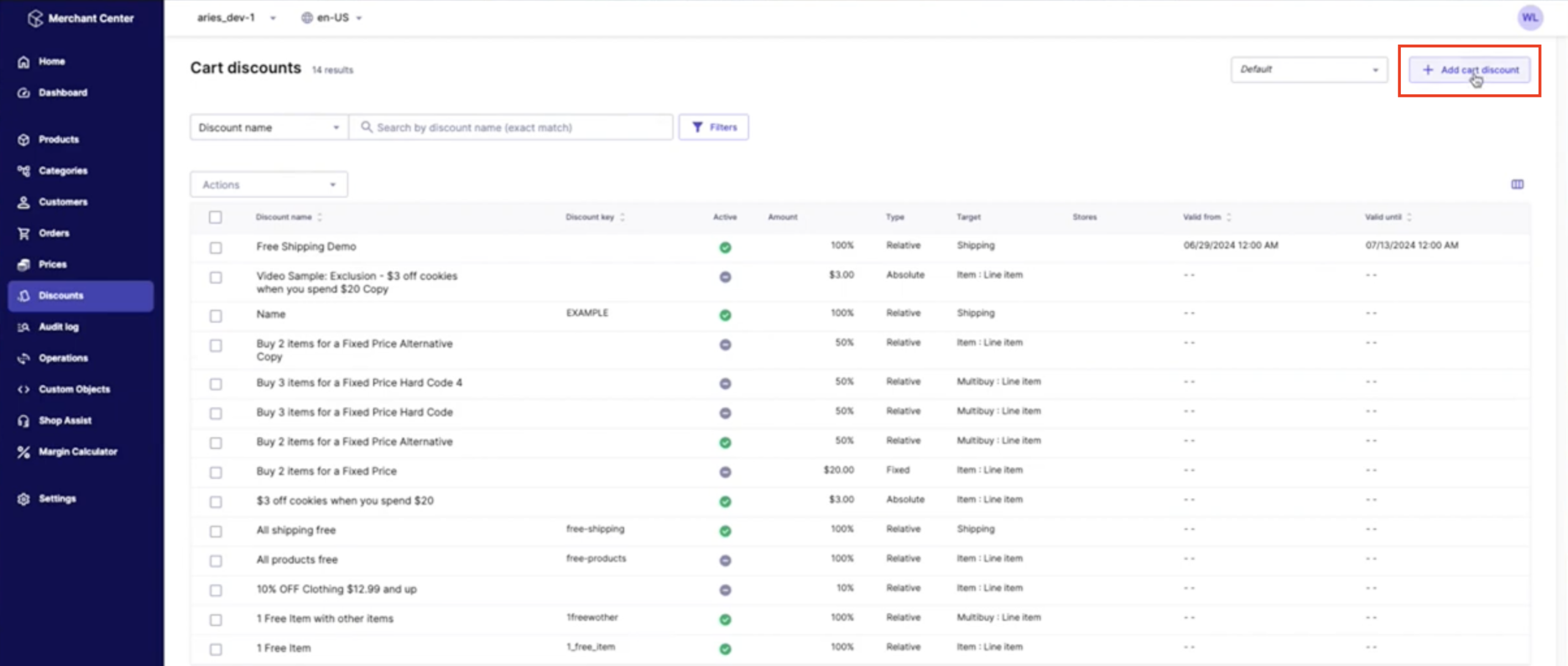Click inactive status icon for Buy 2 items for a Fixed Price
Viewport: 1568px width, 666px height.
[x=725, y=472]
